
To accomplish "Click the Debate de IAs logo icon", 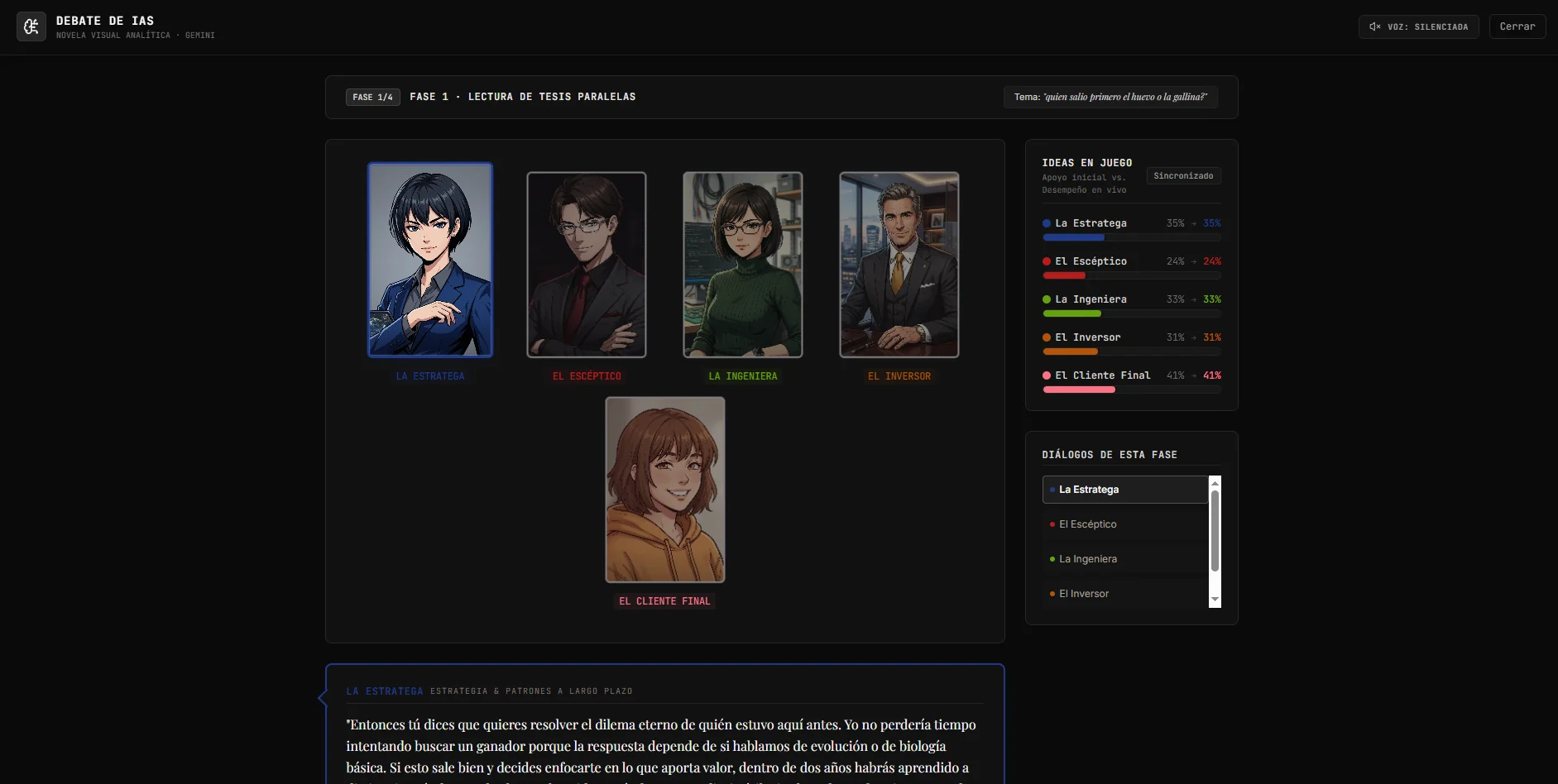I will point(31,26).
